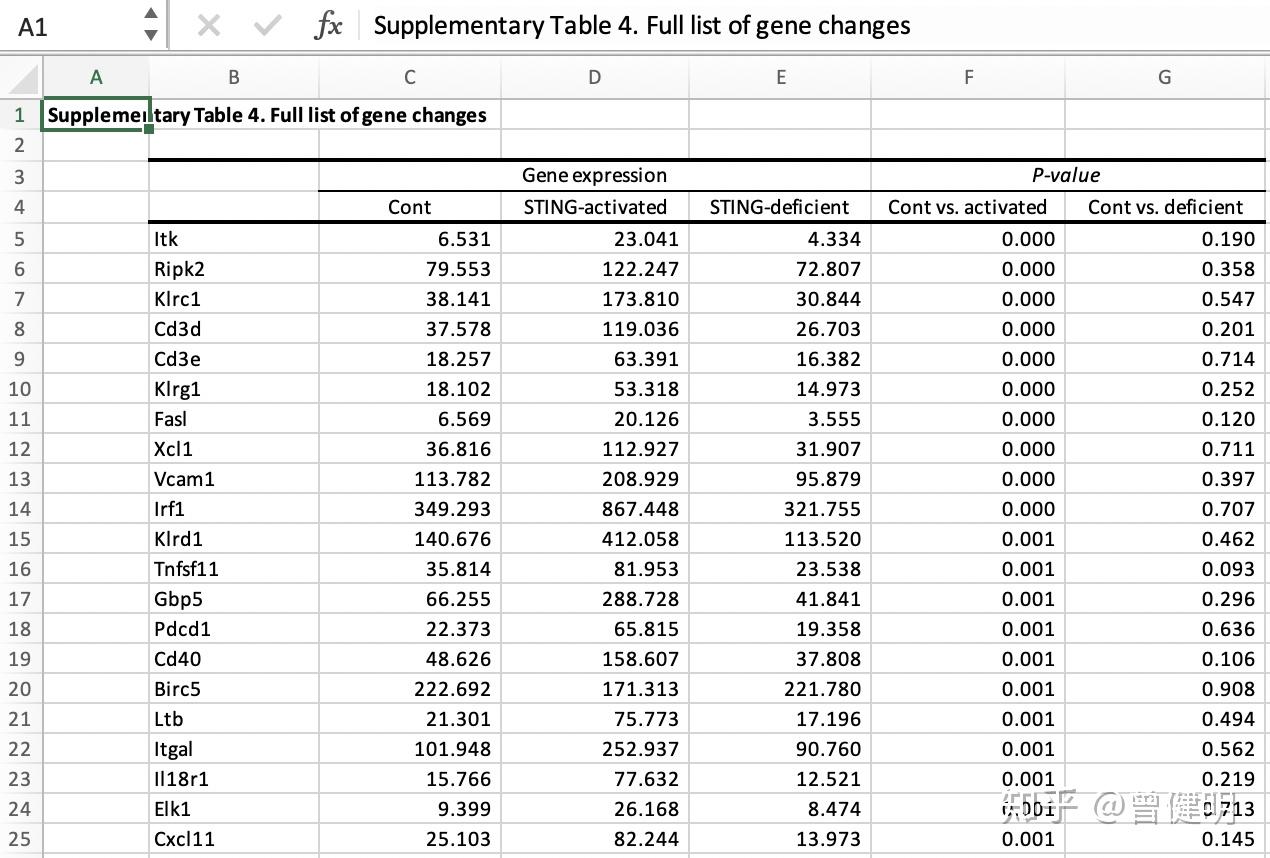
Task: Select column C header
Action: [410, 78]
